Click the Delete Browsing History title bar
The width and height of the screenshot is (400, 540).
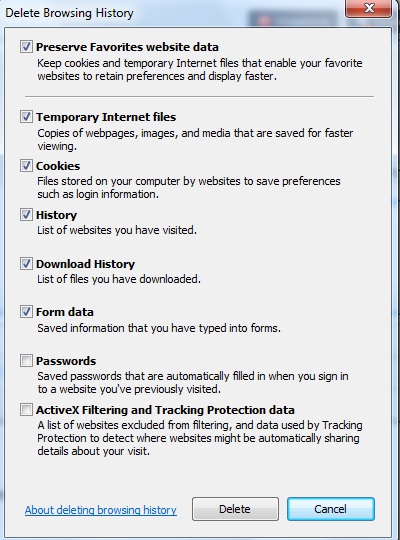pyautogui.click(x=172, y=13)
